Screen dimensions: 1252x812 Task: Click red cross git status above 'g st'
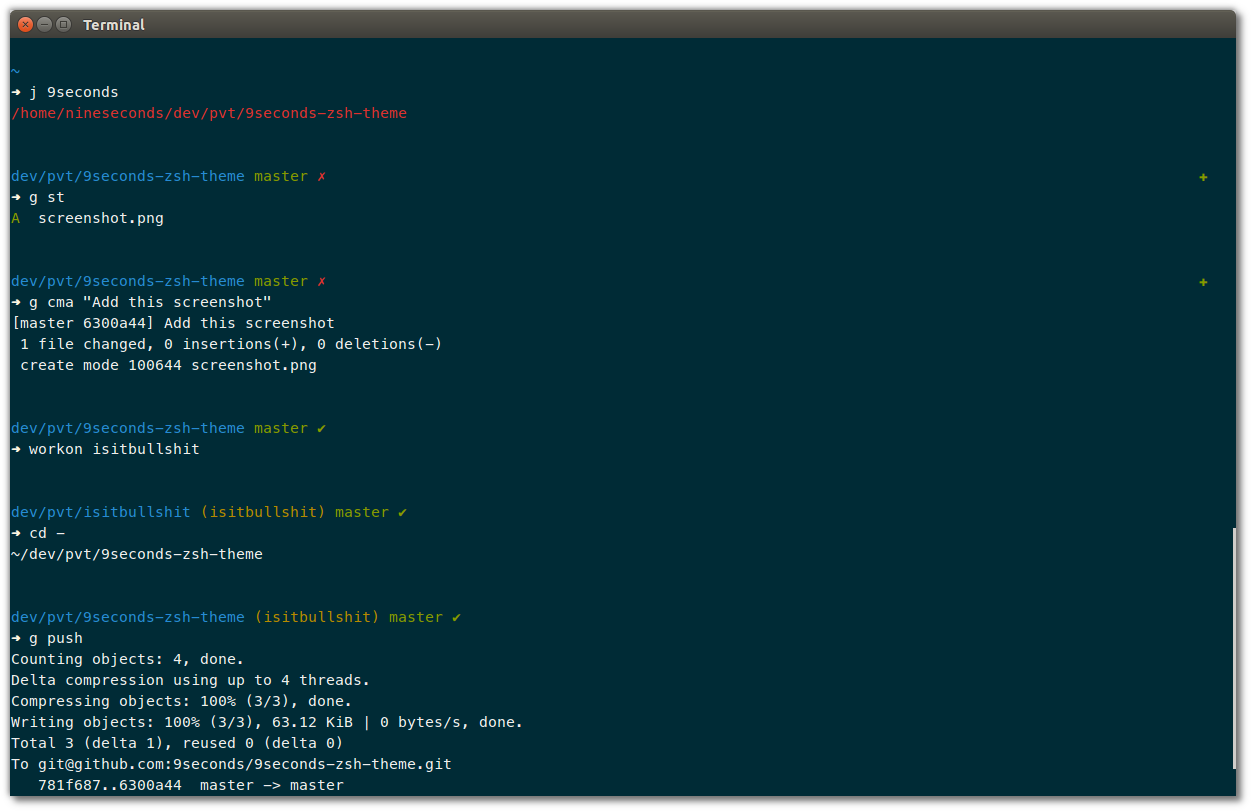pyautogui.click(x=322, y=176)
